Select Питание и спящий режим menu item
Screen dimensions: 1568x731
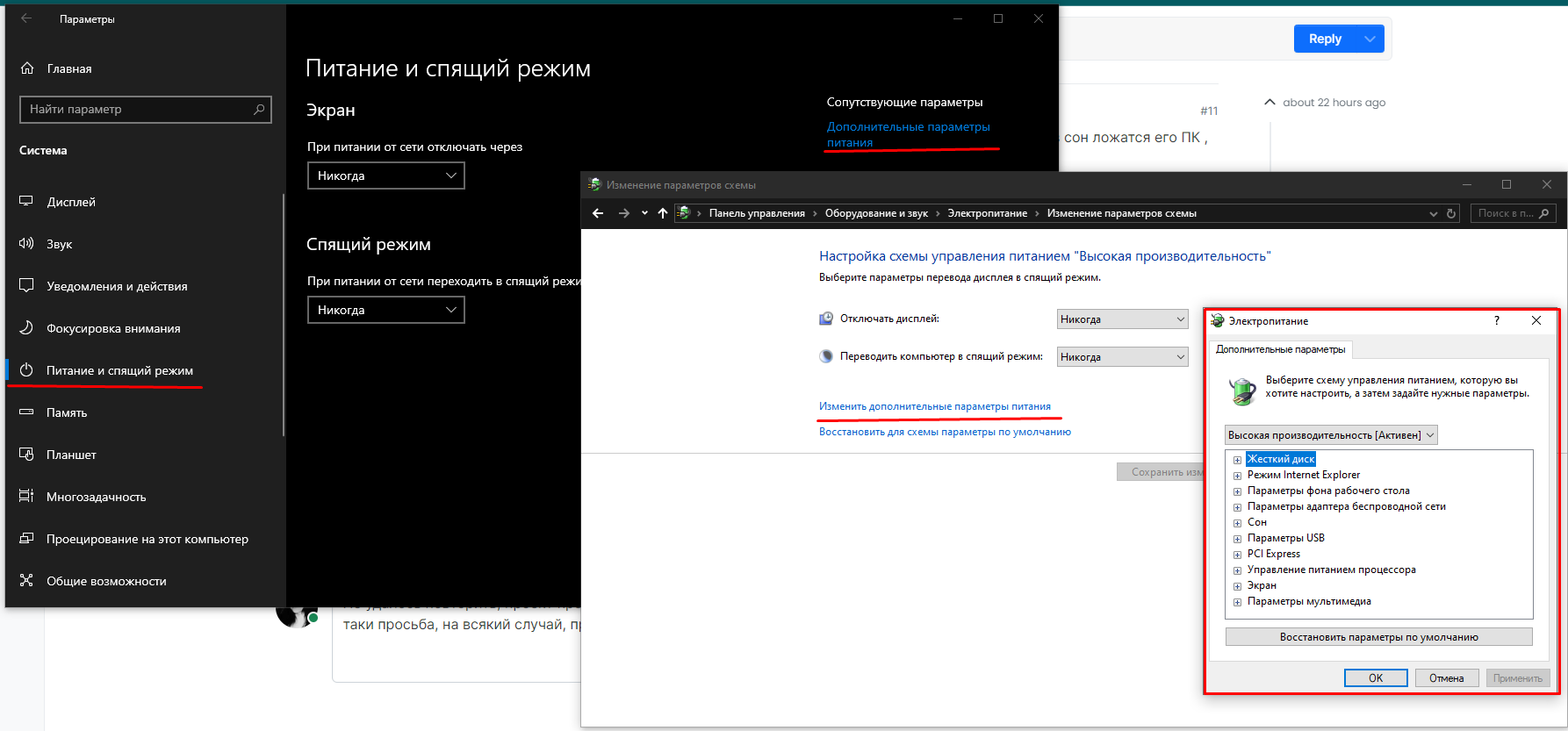click(x=119, y=370)
